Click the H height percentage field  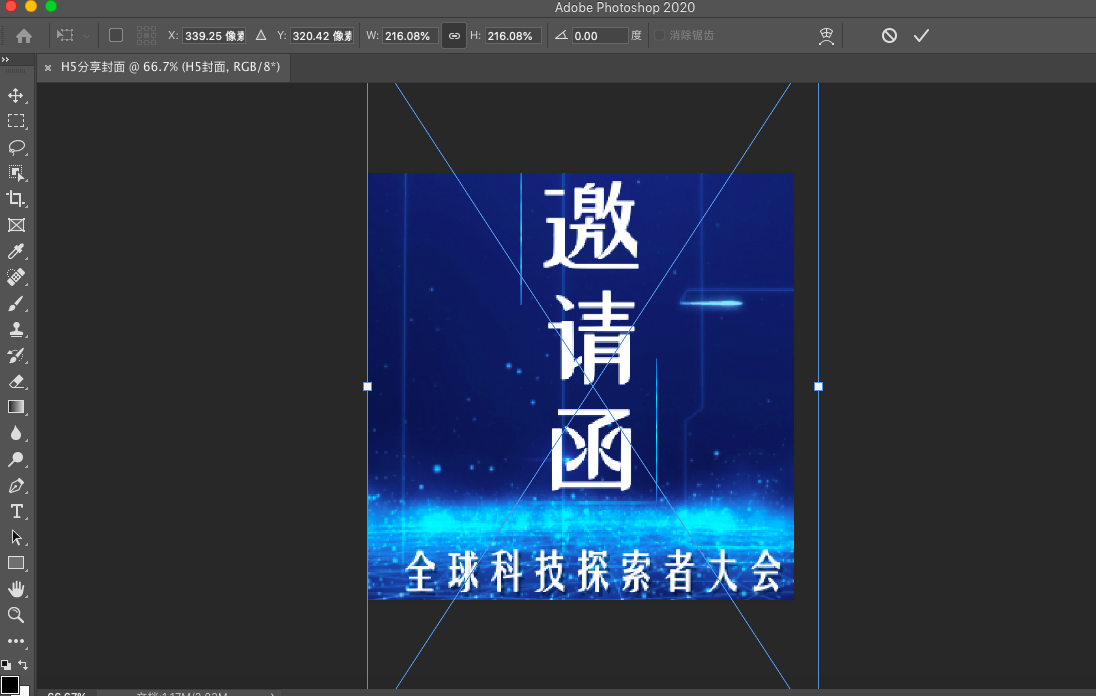tap(513, 36)
